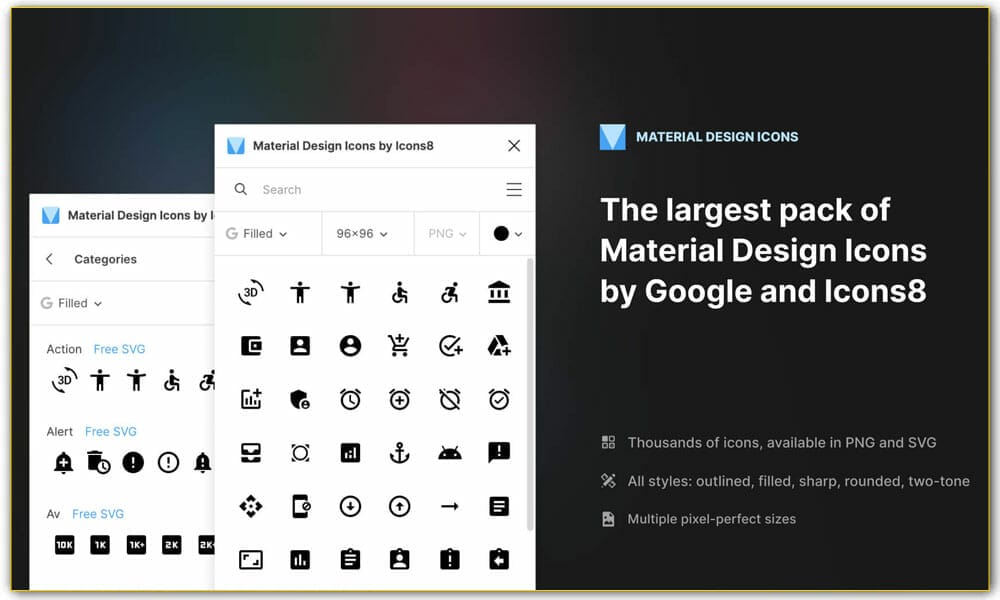The image size is (1000, 600).
Task: Pick the add to Drive icon
Action: click(499, 346)
